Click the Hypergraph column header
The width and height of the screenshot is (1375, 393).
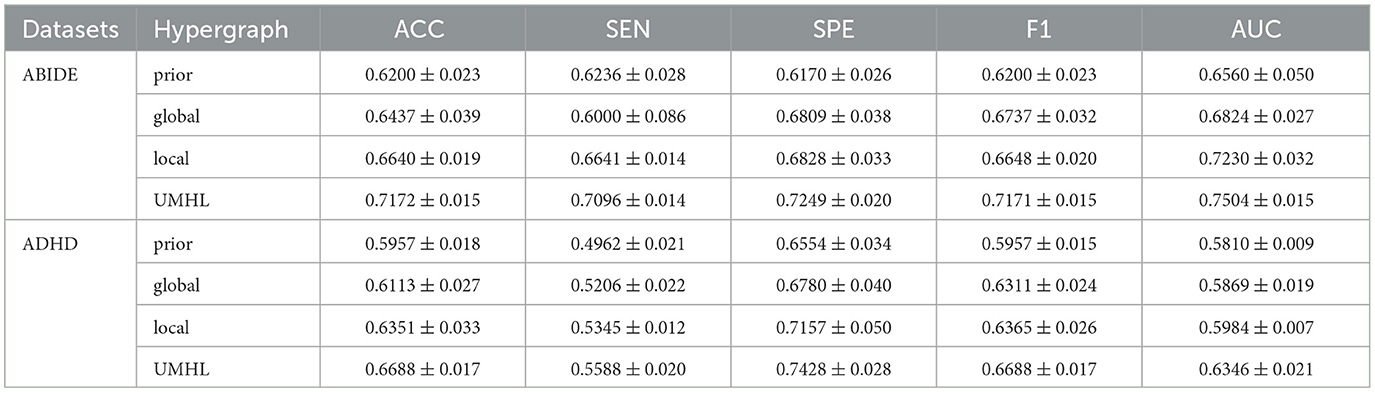pyautogui.click(x=220, y=30)
